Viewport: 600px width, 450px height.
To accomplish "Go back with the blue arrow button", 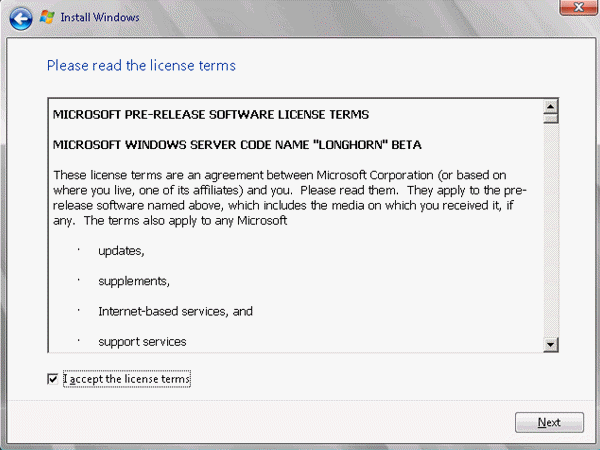I will (21, 18).
